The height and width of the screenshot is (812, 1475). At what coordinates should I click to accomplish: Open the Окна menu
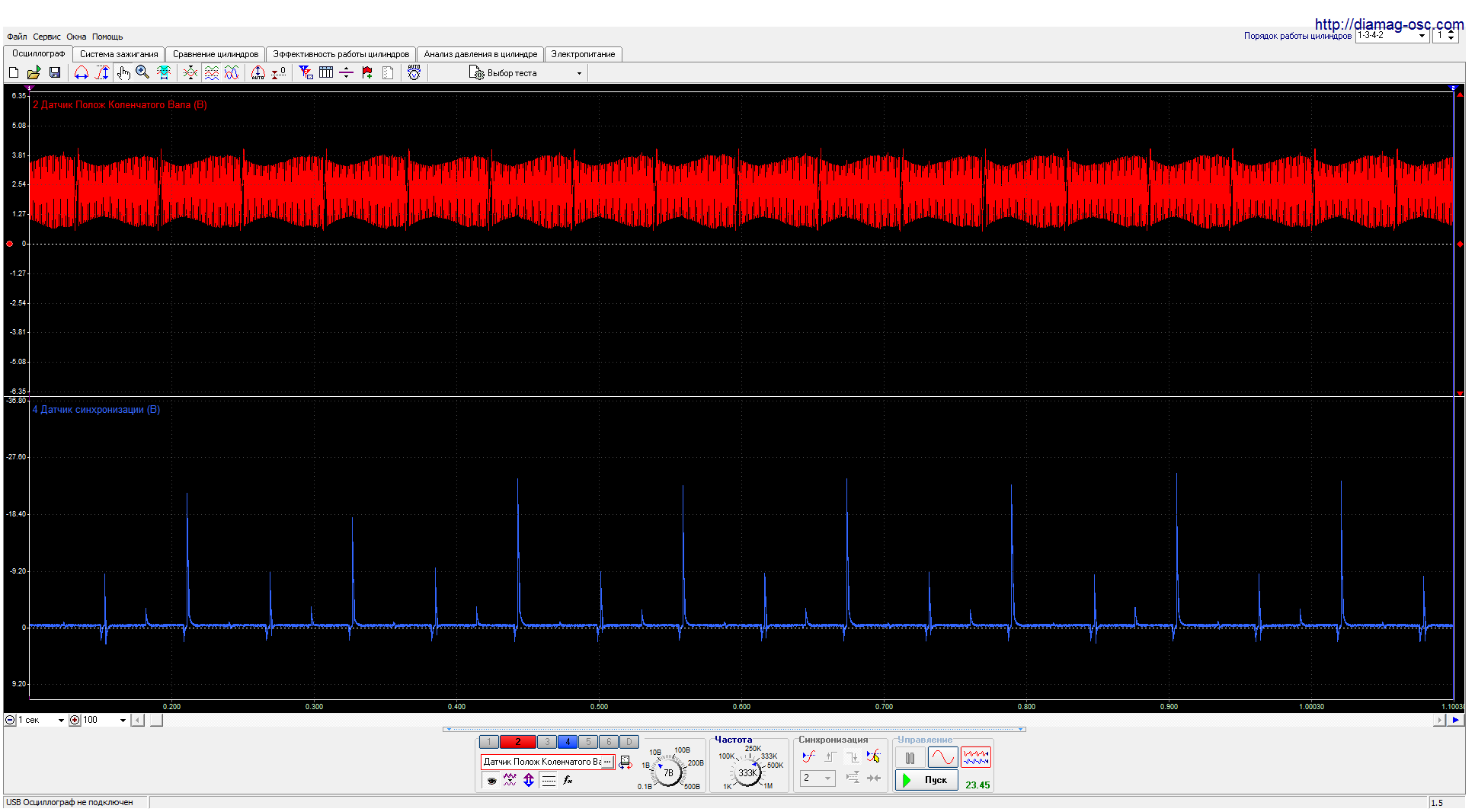coord(76,37)
